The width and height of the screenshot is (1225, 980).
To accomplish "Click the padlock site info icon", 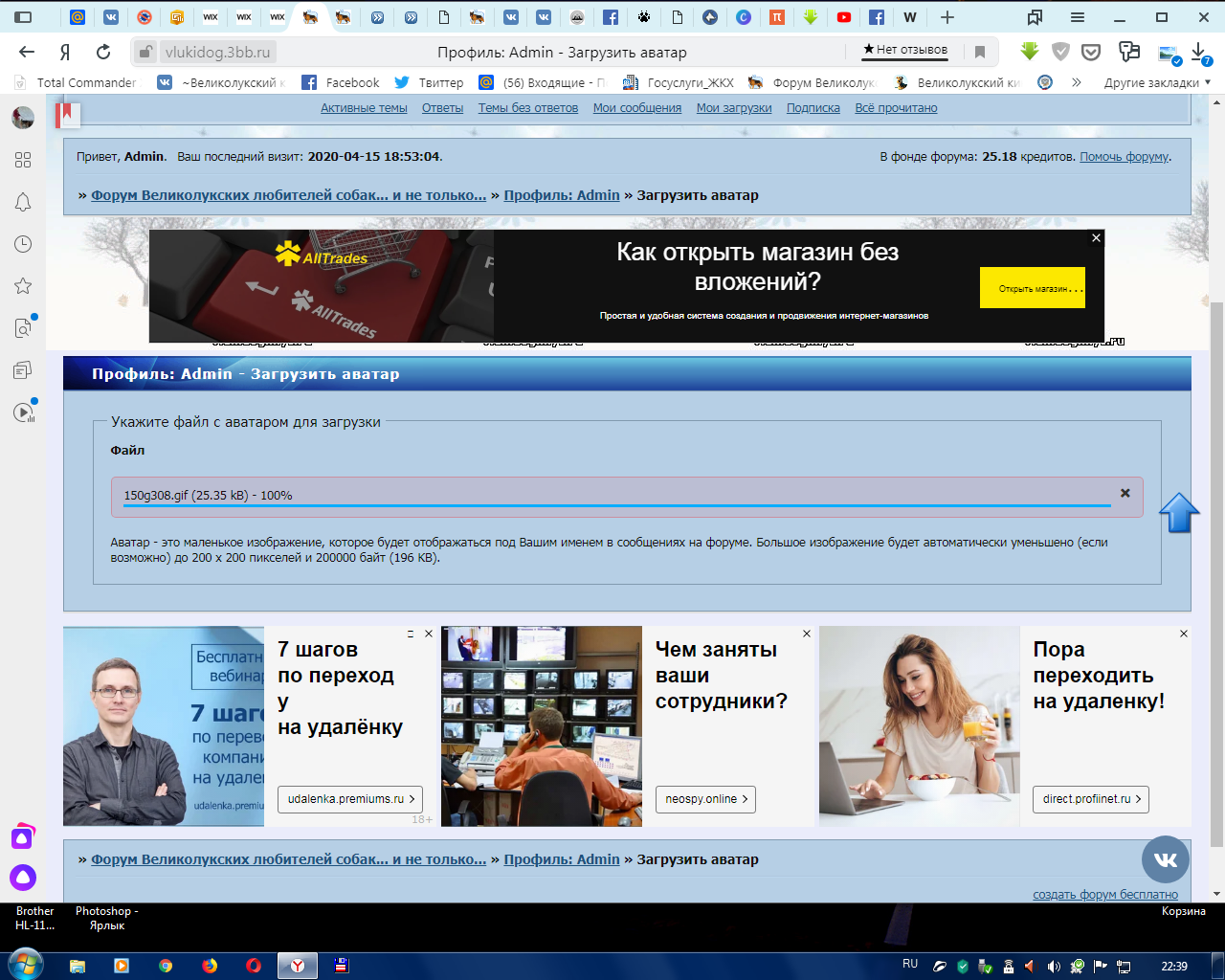I will (x=145, y=52).
